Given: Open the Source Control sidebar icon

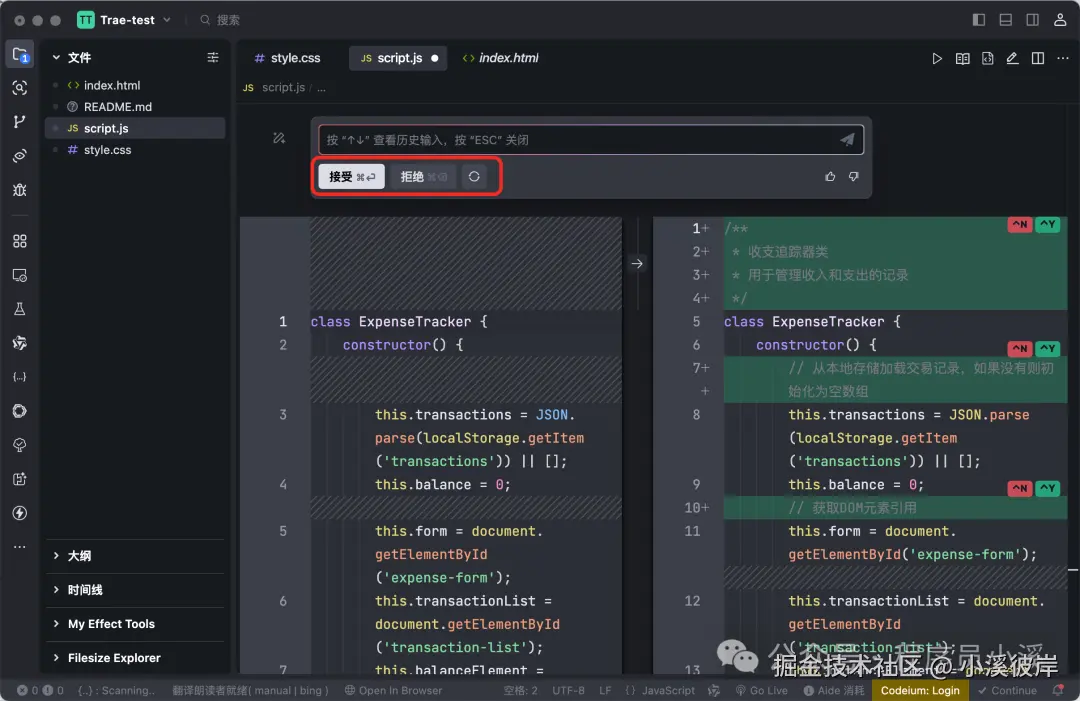Looking at the screenshot, I should click(19, 122).
